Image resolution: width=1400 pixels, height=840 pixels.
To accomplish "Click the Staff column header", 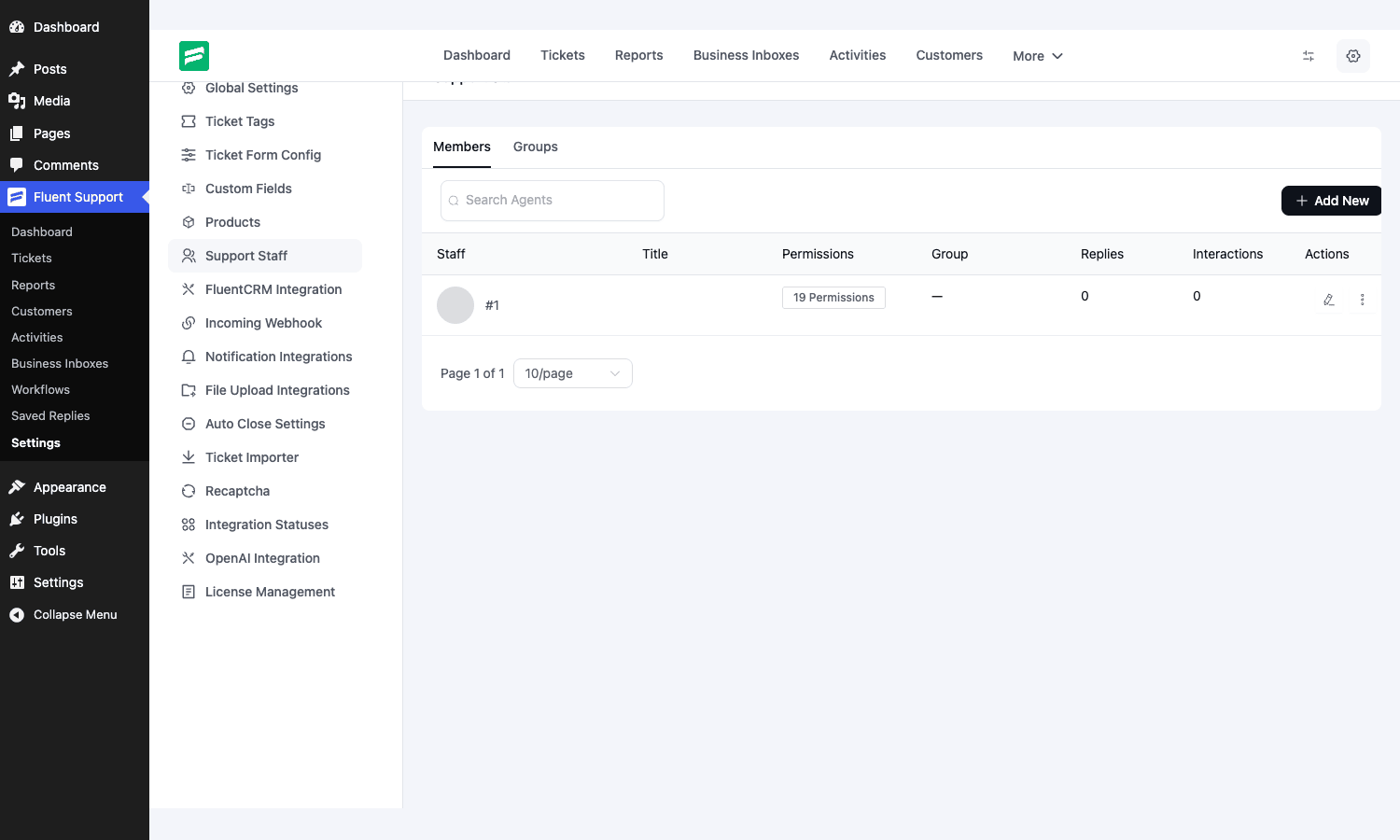I will click(451, 254).
